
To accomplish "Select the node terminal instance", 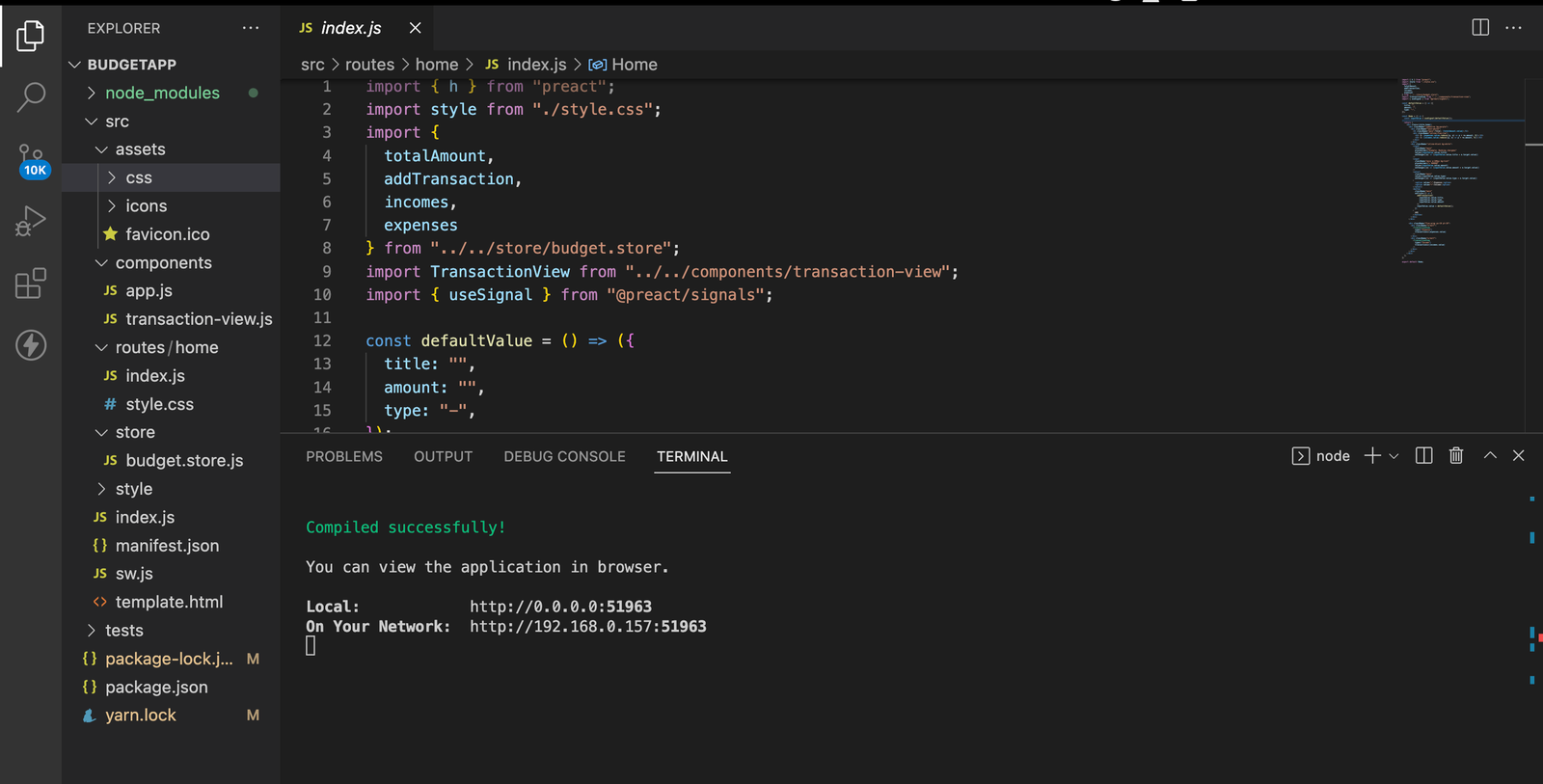I will (1321, 456).
